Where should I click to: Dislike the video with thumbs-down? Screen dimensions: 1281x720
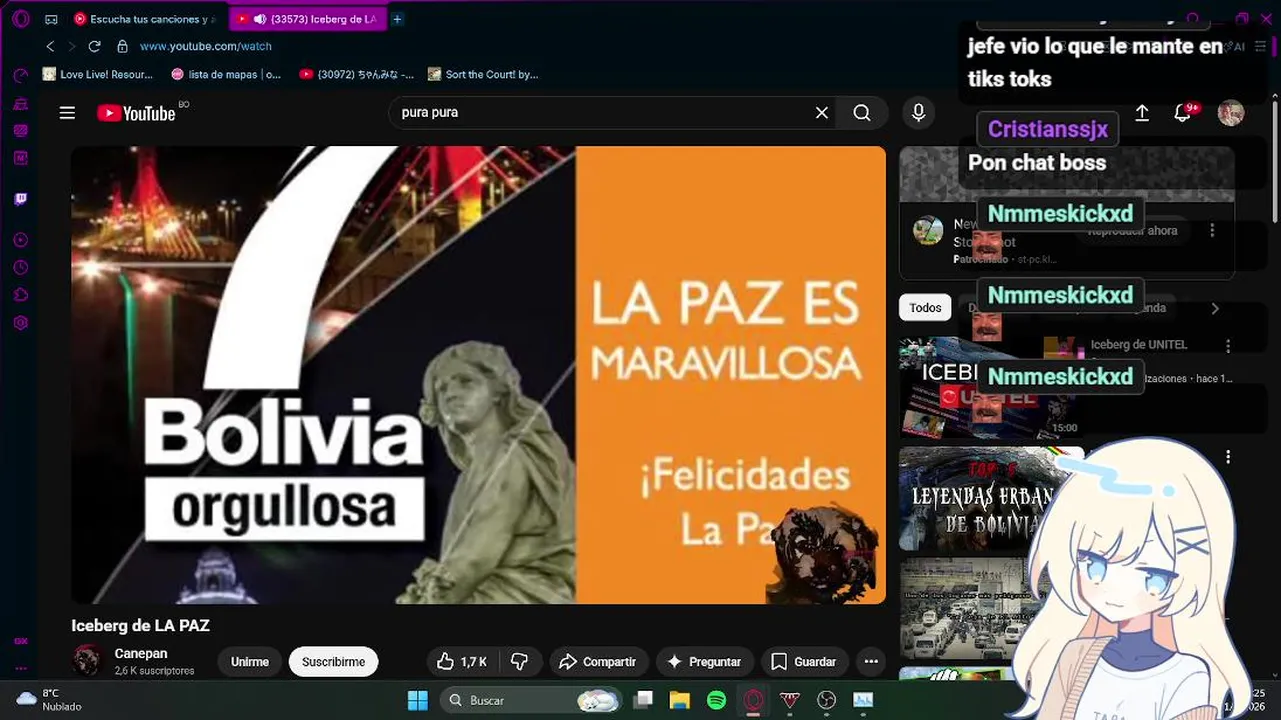[519, 662]
